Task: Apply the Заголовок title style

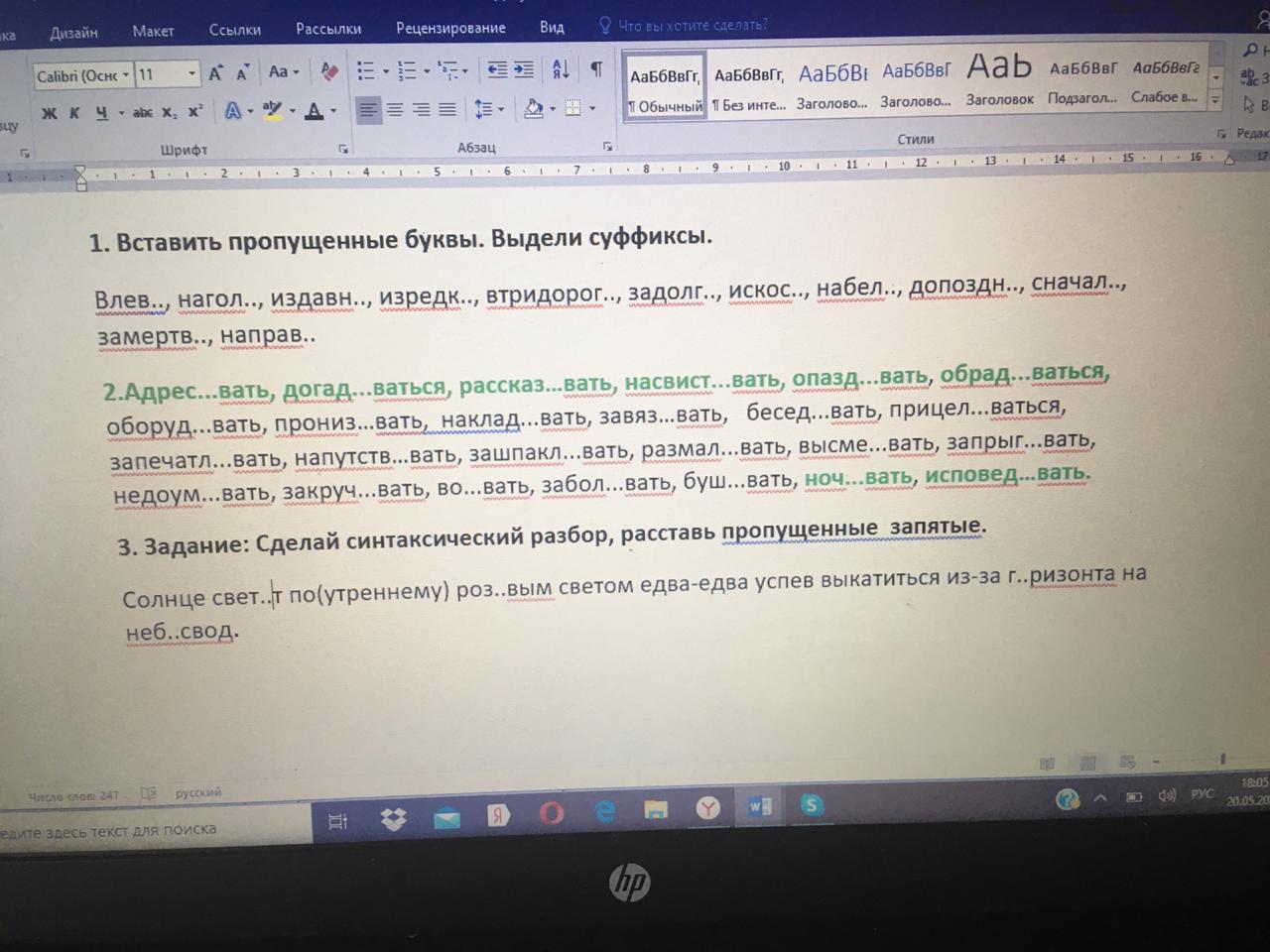Action: click(x=999, y=78)
